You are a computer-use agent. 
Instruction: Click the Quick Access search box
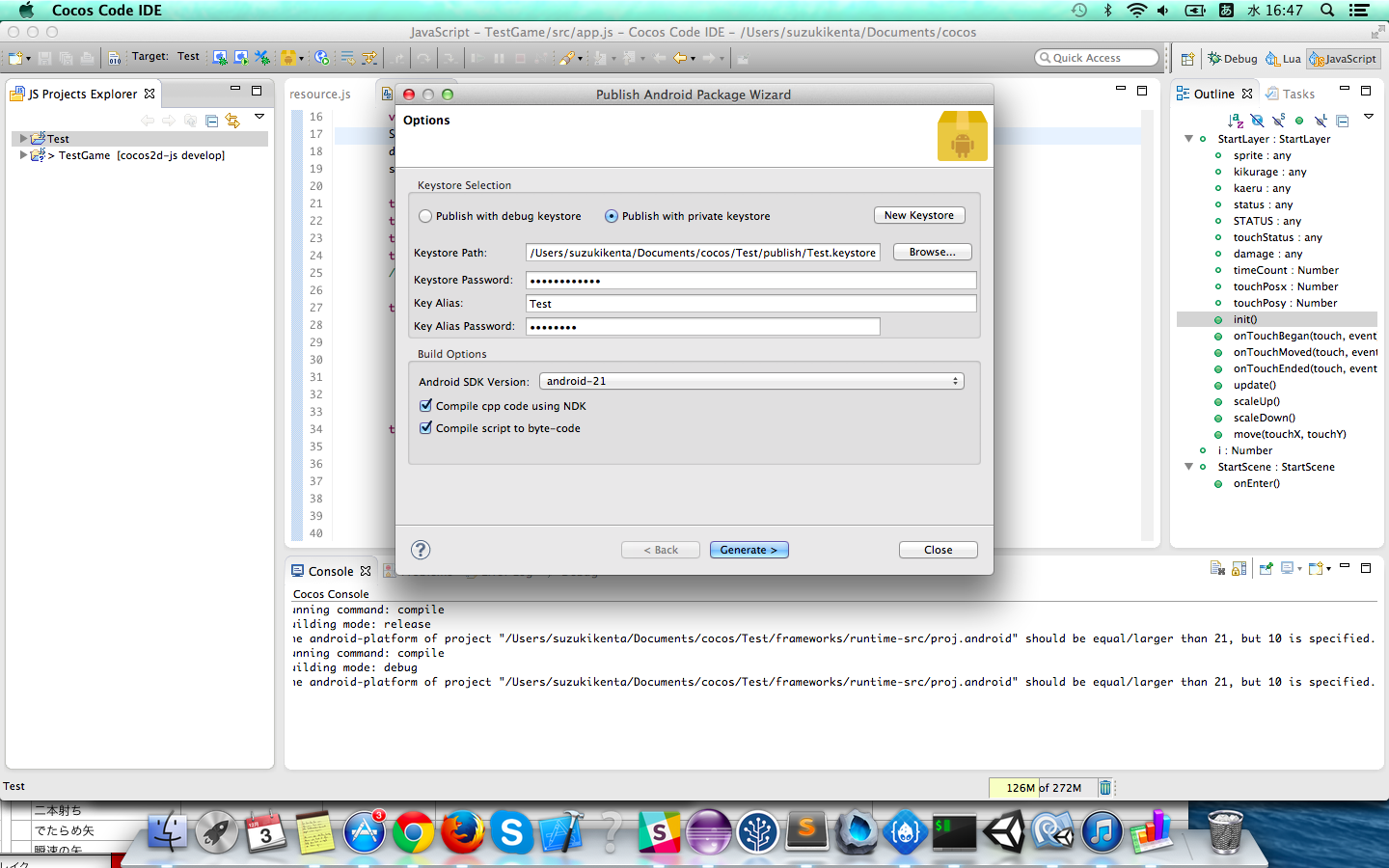[x=1097, y=58]
